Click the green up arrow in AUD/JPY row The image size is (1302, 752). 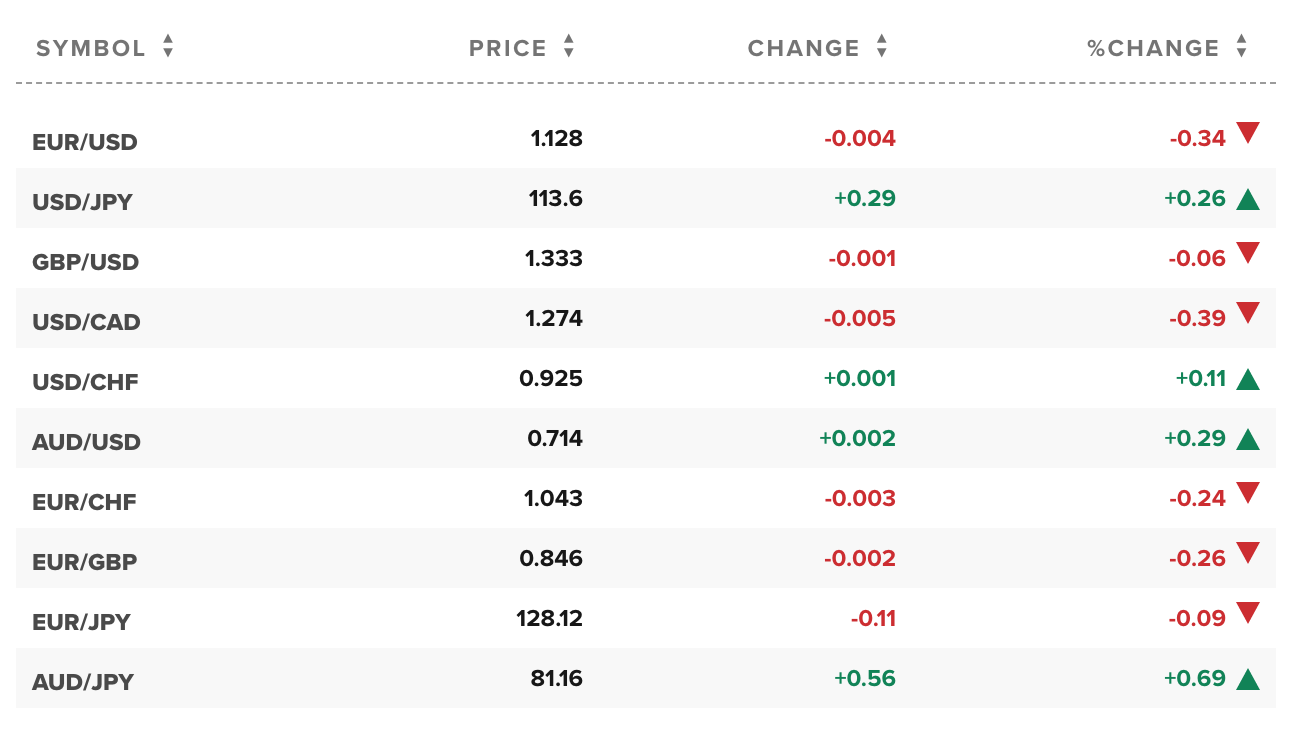(x=1247, y=679)
